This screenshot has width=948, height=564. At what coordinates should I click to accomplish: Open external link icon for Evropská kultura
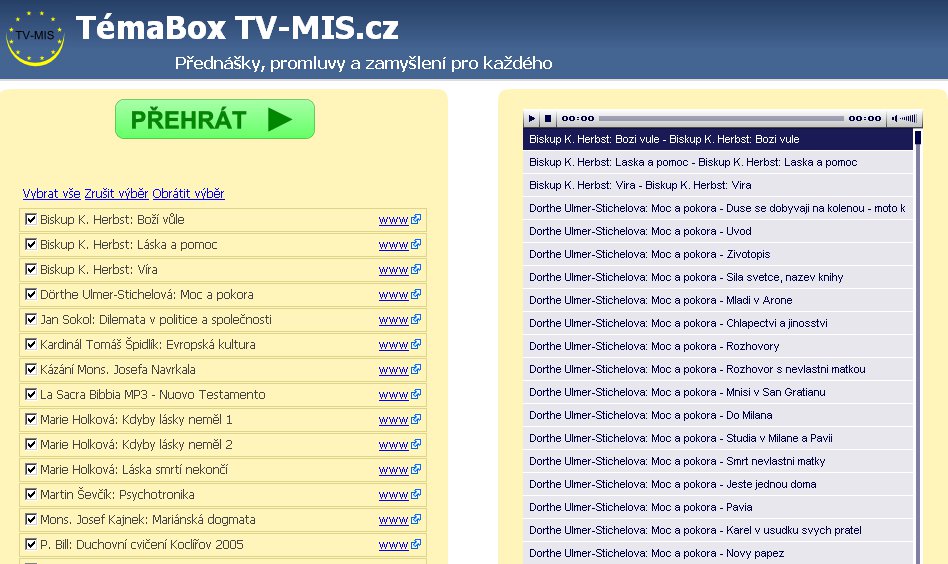pyautogui.click(x=416, y=345)
